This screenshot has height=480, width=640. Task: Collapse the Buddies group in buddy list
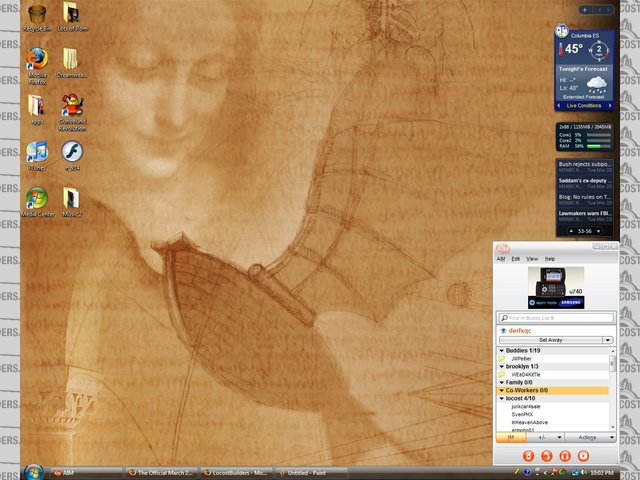coord(502,351)
